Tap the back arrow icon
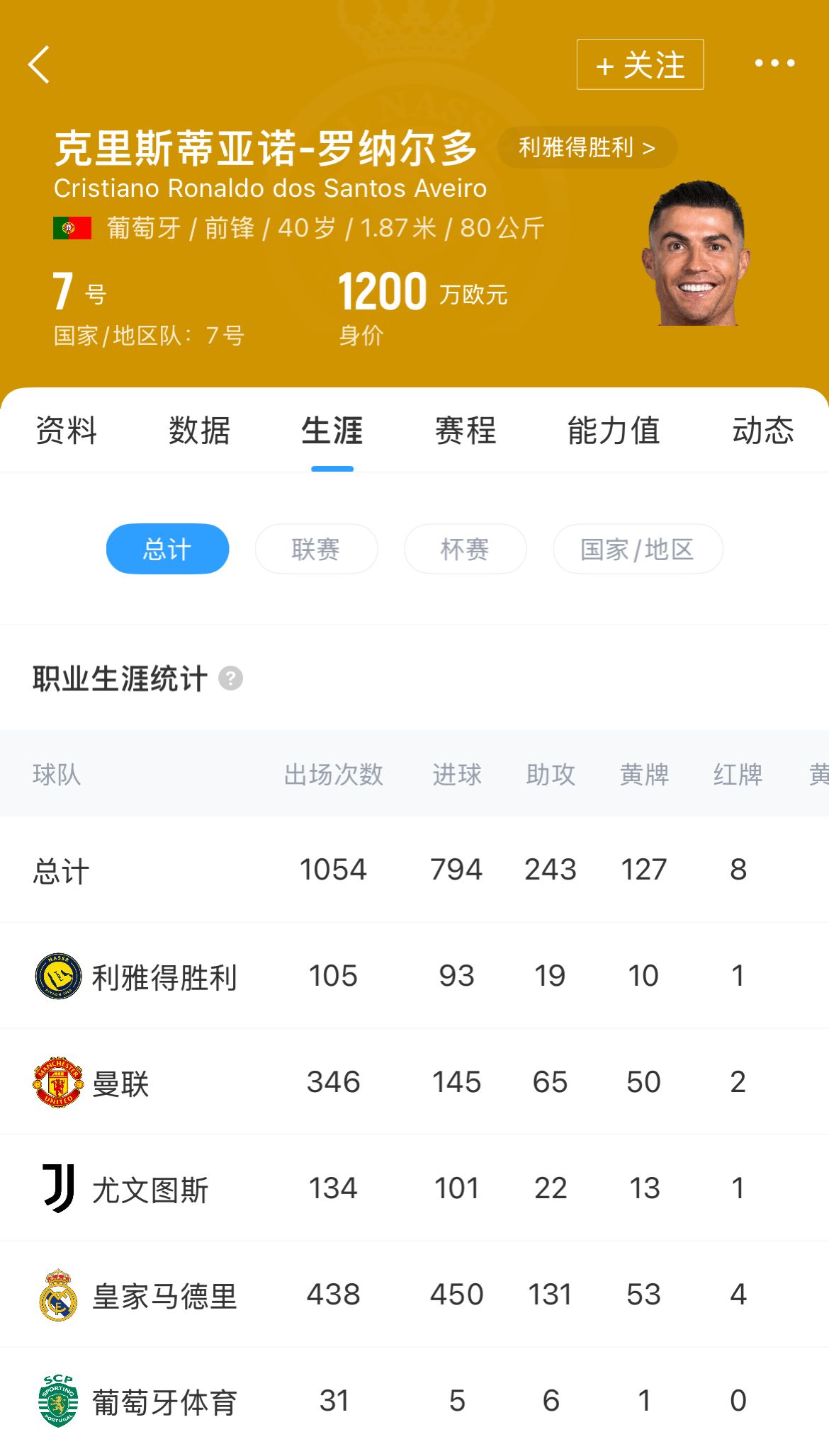The image size is (829, 1456). click(40, 64)
